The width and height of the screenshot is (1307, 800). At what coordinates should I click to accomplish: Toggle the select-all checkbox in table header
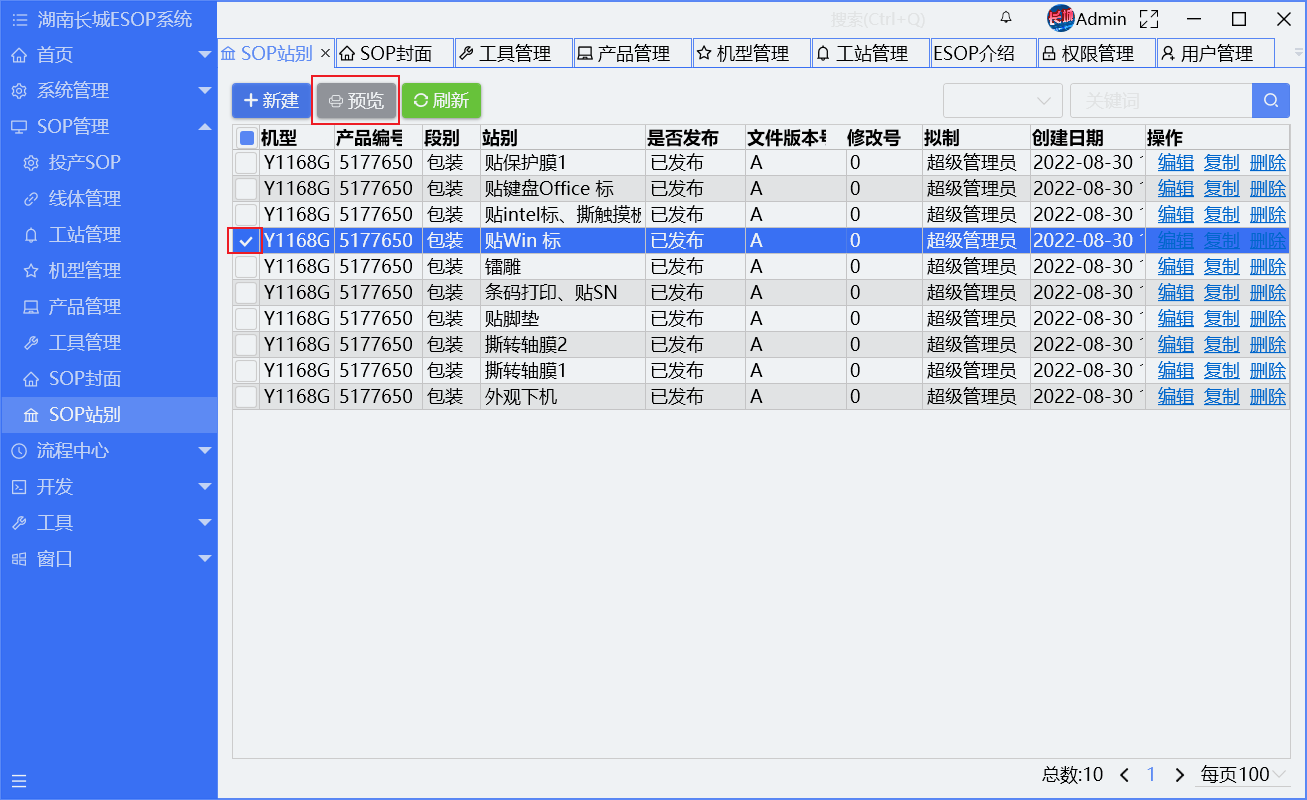246,138
